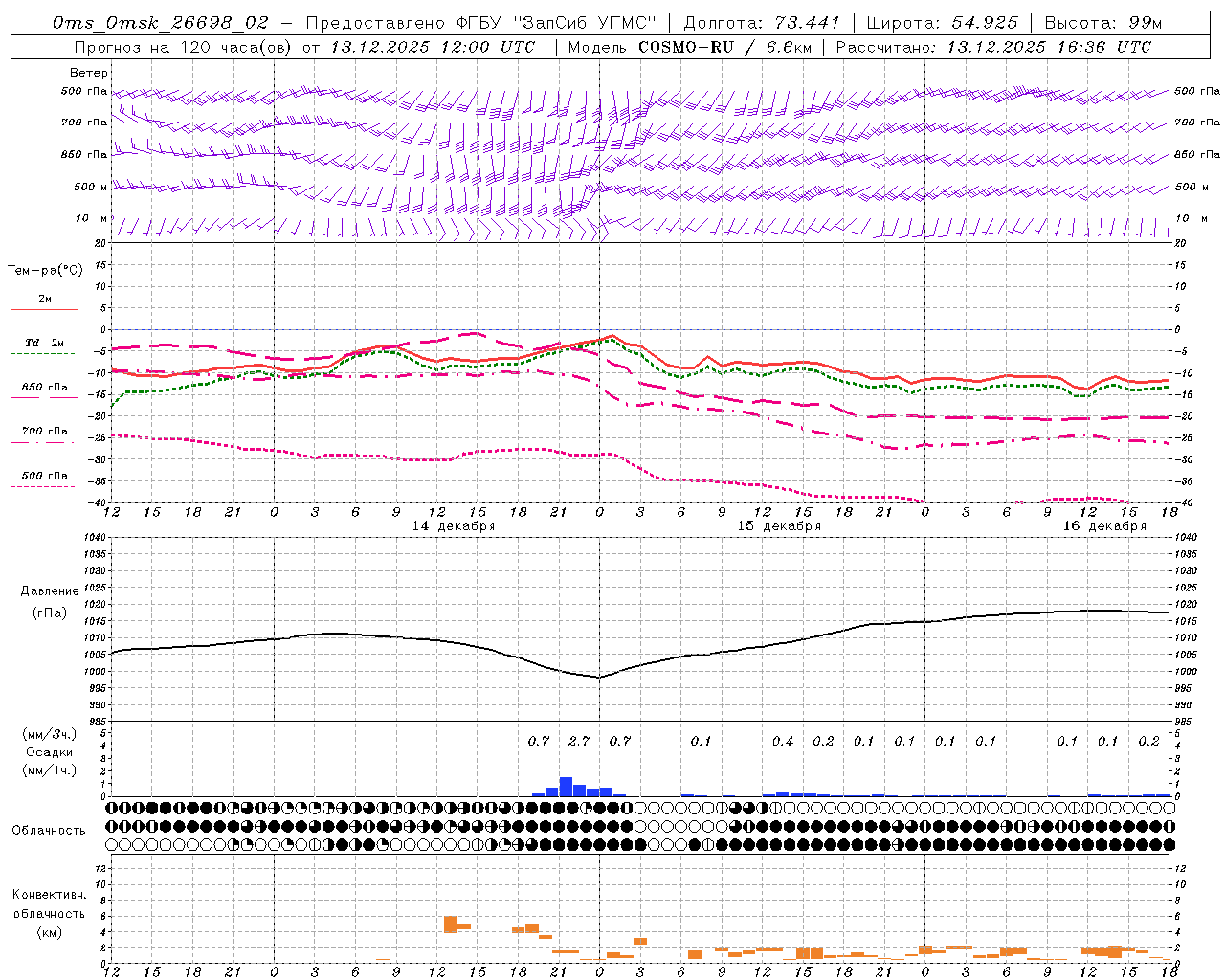Click the 15 декабря date label
This screenshot has height=980, width=1225.
[x=779, y=526]
